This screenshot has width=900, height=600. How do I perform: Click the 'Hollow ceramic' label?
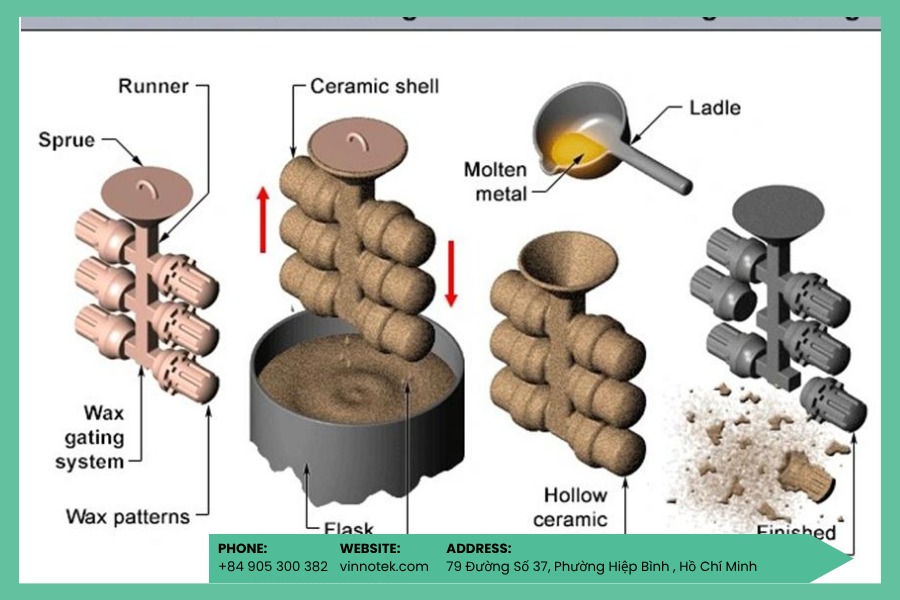(570, 507)
